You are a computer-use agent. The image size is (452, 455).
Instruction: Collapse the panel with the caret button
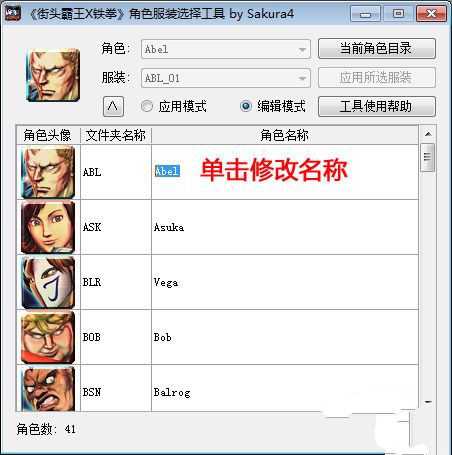point(113,107)
